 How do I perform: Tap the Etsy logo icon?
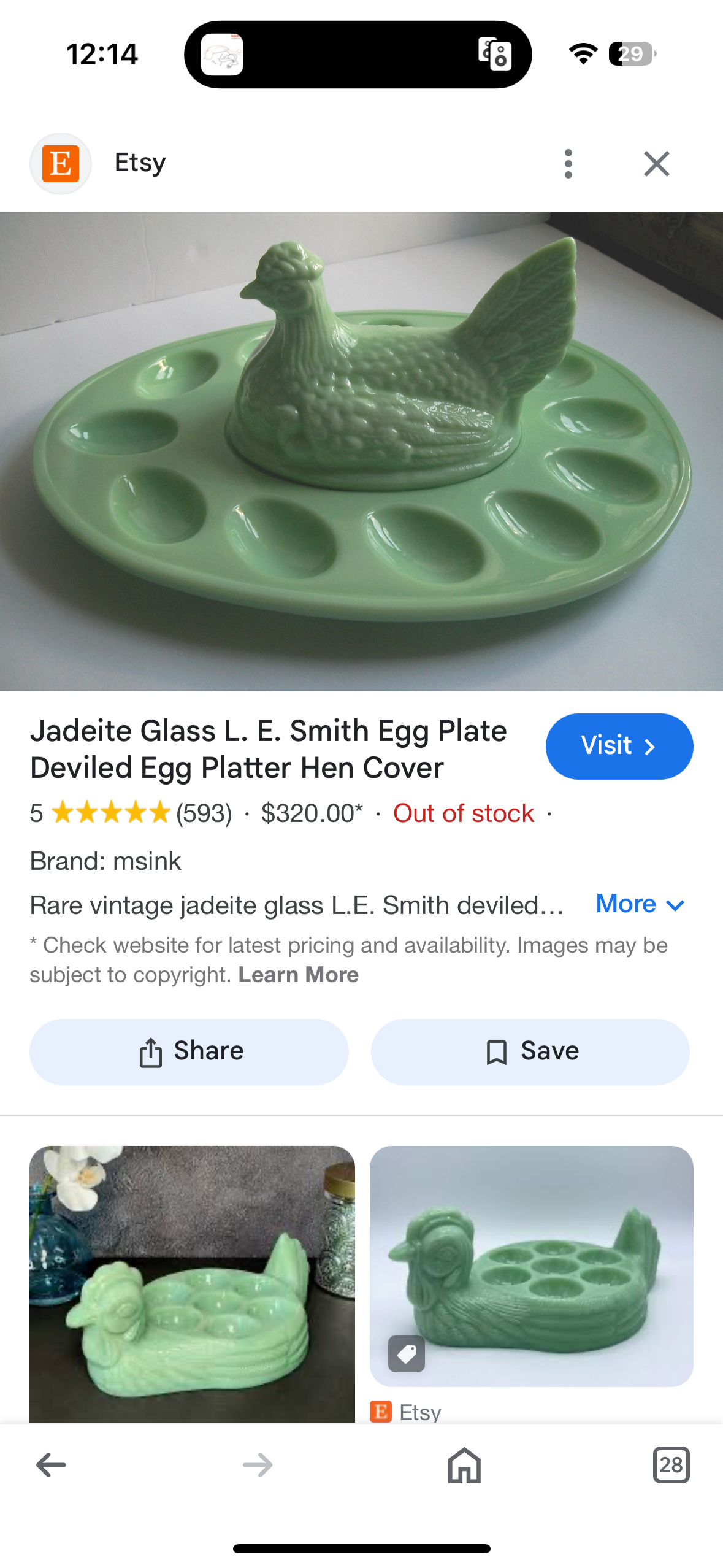[x=61, y=164]
